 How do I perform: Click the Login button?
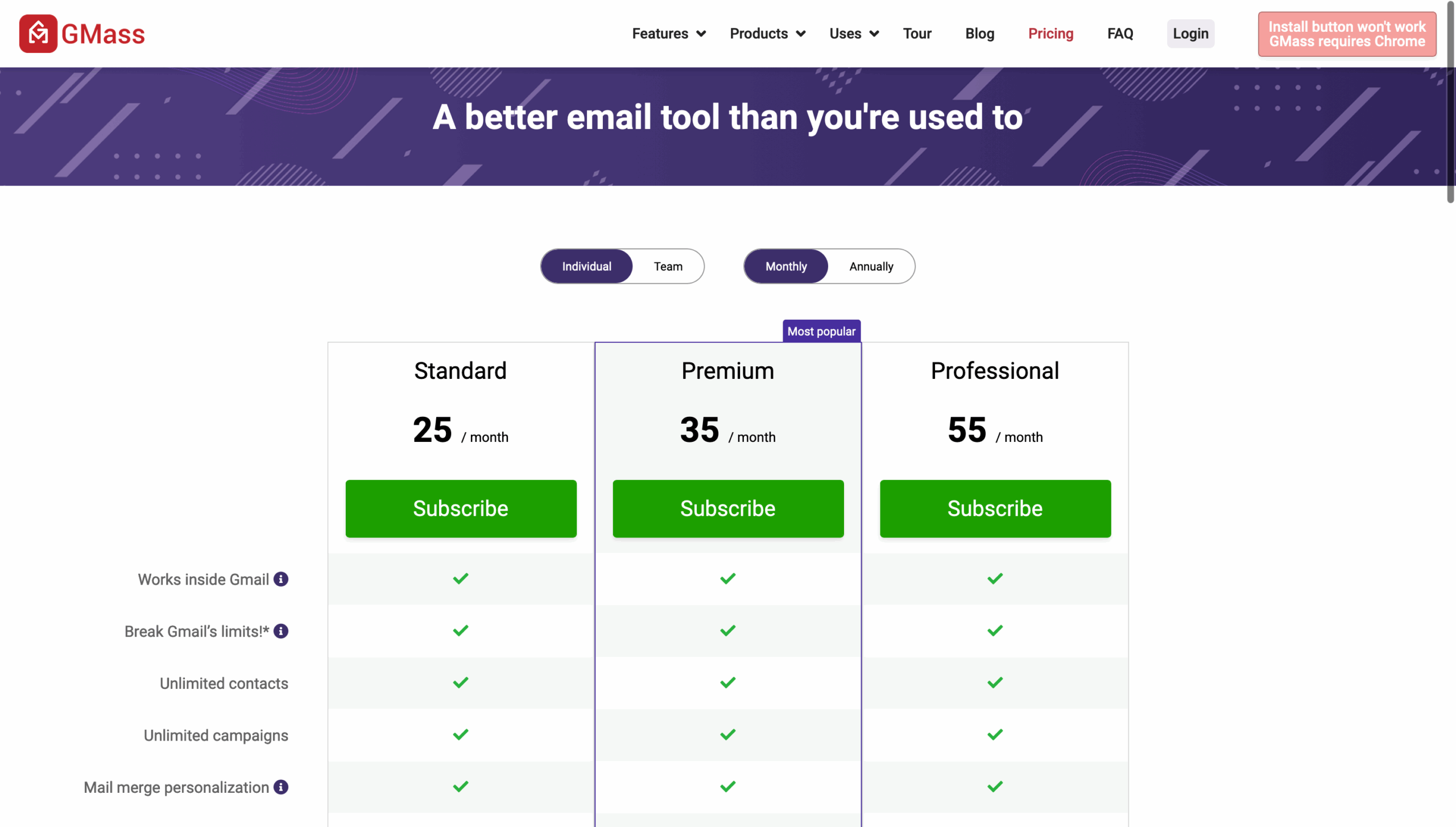(x=1190, y=34)
